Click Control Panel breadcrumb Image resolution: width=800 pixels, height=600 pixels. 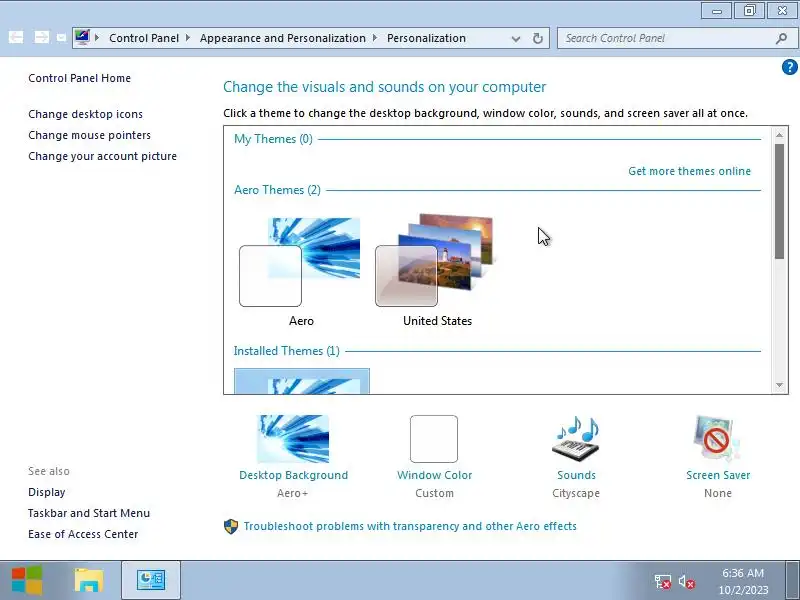tap(144, 38)
